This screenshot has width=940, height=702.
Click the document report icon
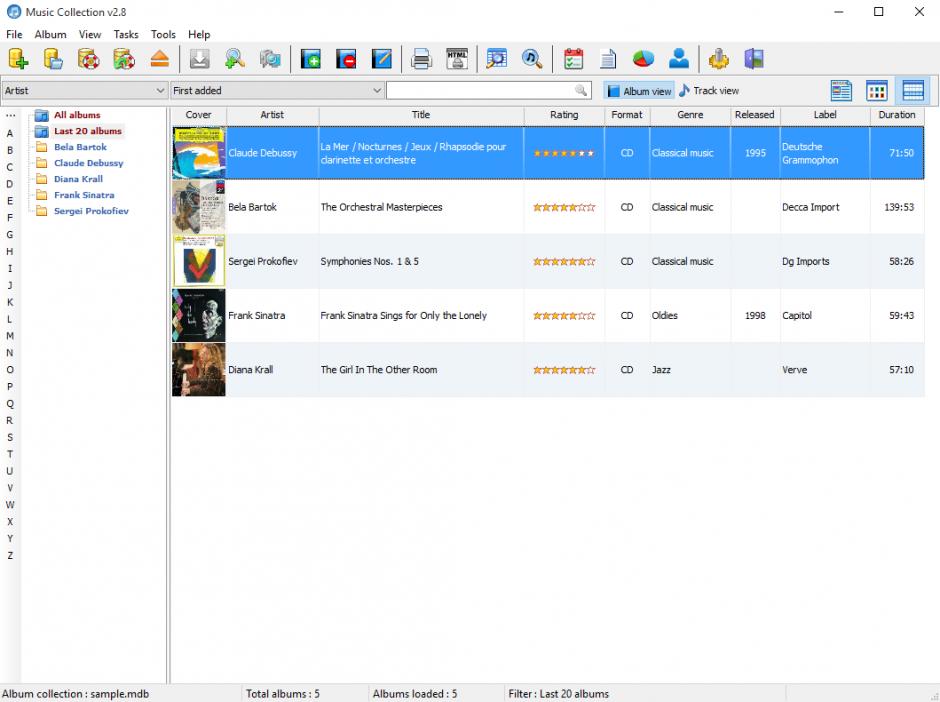pyautogui.click(x=608, y=59)
